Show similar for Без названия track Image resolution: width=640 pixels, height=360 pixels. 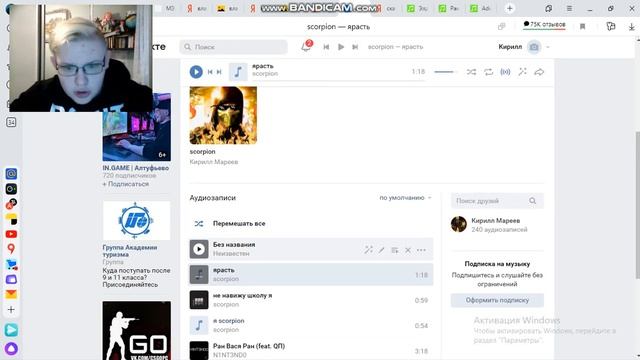point(369,250)
